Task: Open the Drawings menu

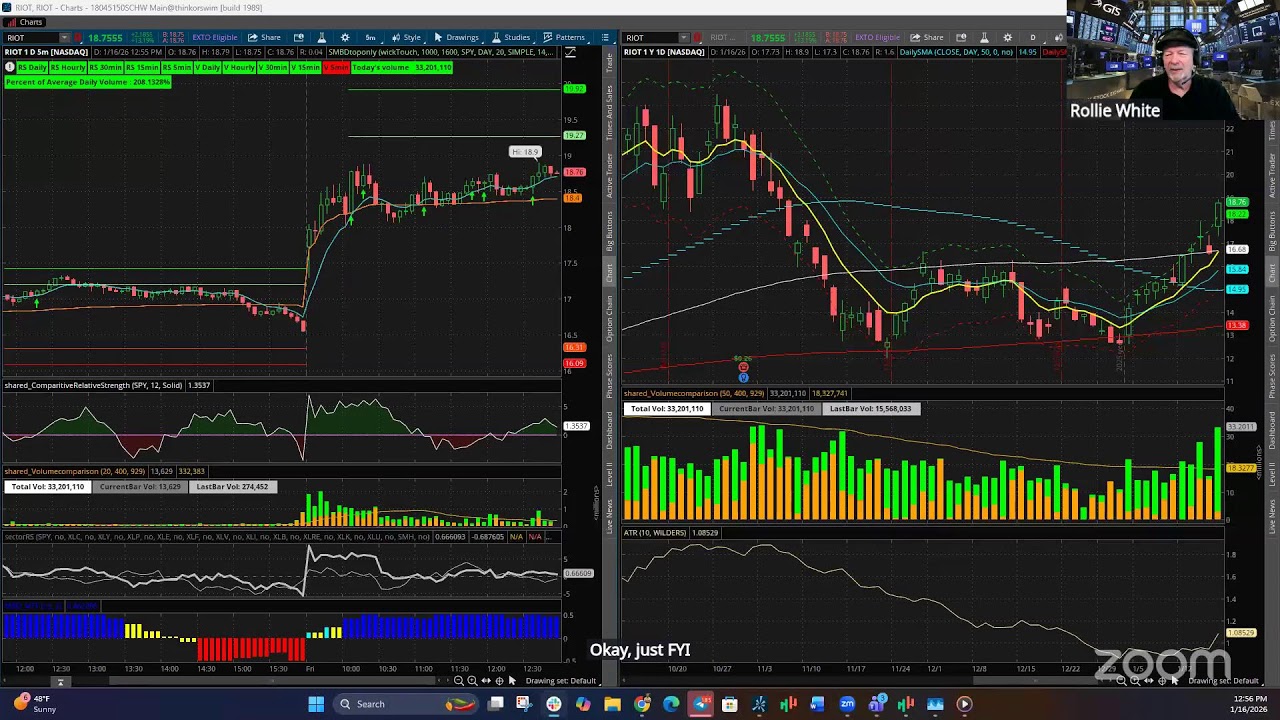Action: tap(456, 38)
